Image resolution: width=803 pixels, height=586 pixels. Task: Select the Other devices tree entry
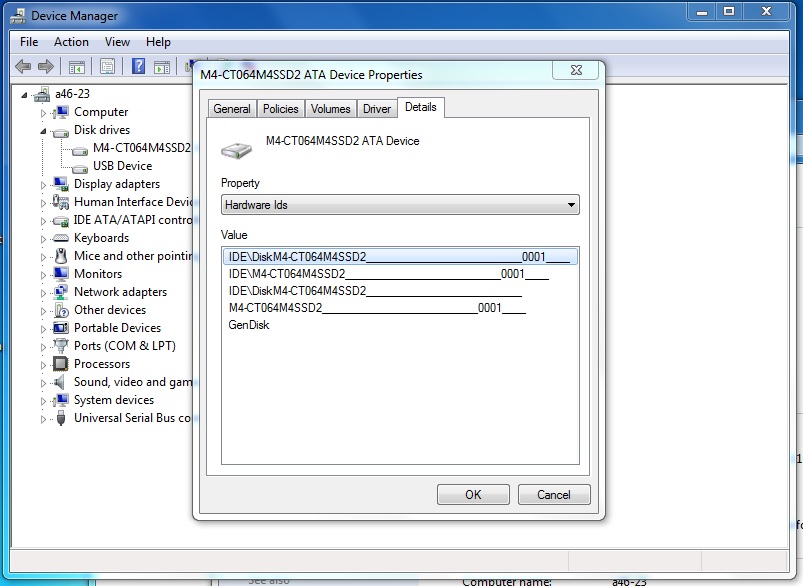[x=110, y=310]
